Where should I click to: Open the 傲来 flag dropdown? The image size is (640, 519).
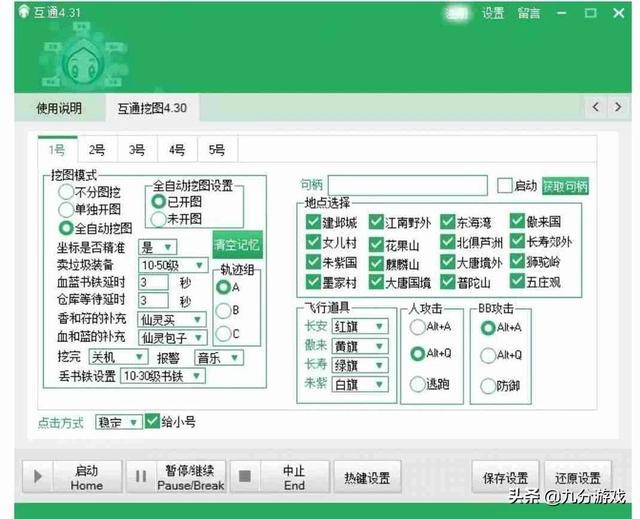click(360, 346)
